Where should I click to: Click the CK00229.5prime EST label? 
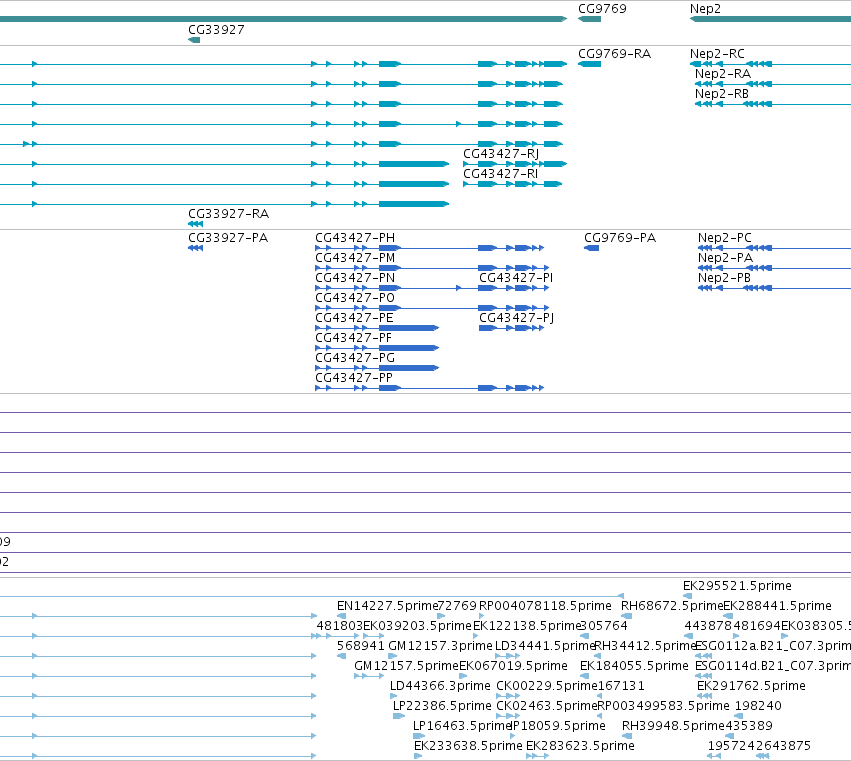pyautogui.click(x=547, y=686)
